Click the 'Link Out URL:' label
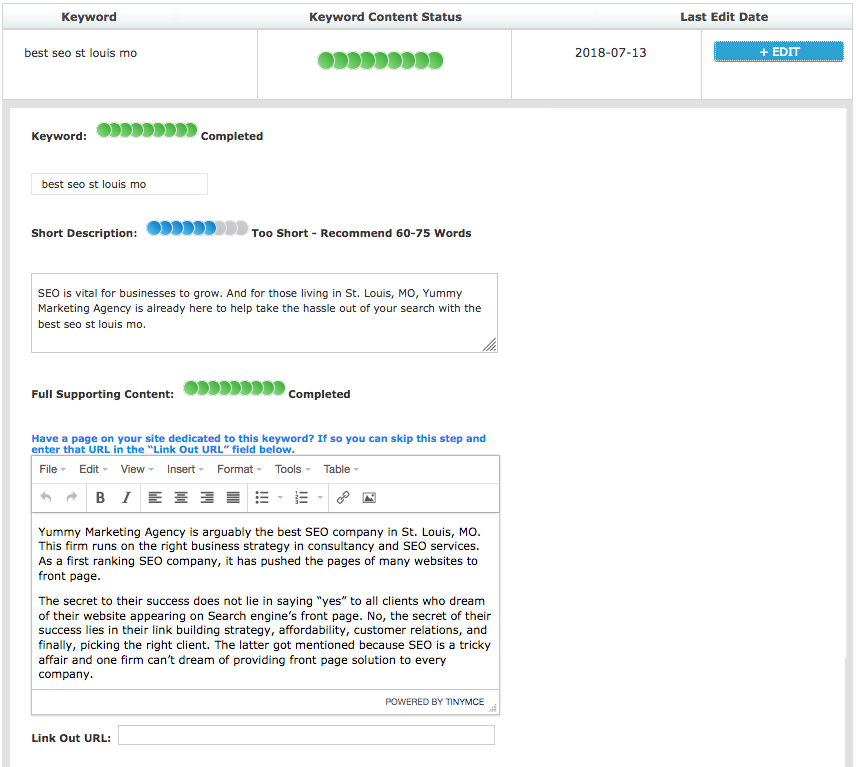856x767 pixels. pyautogui.click(x=71, y=738)
